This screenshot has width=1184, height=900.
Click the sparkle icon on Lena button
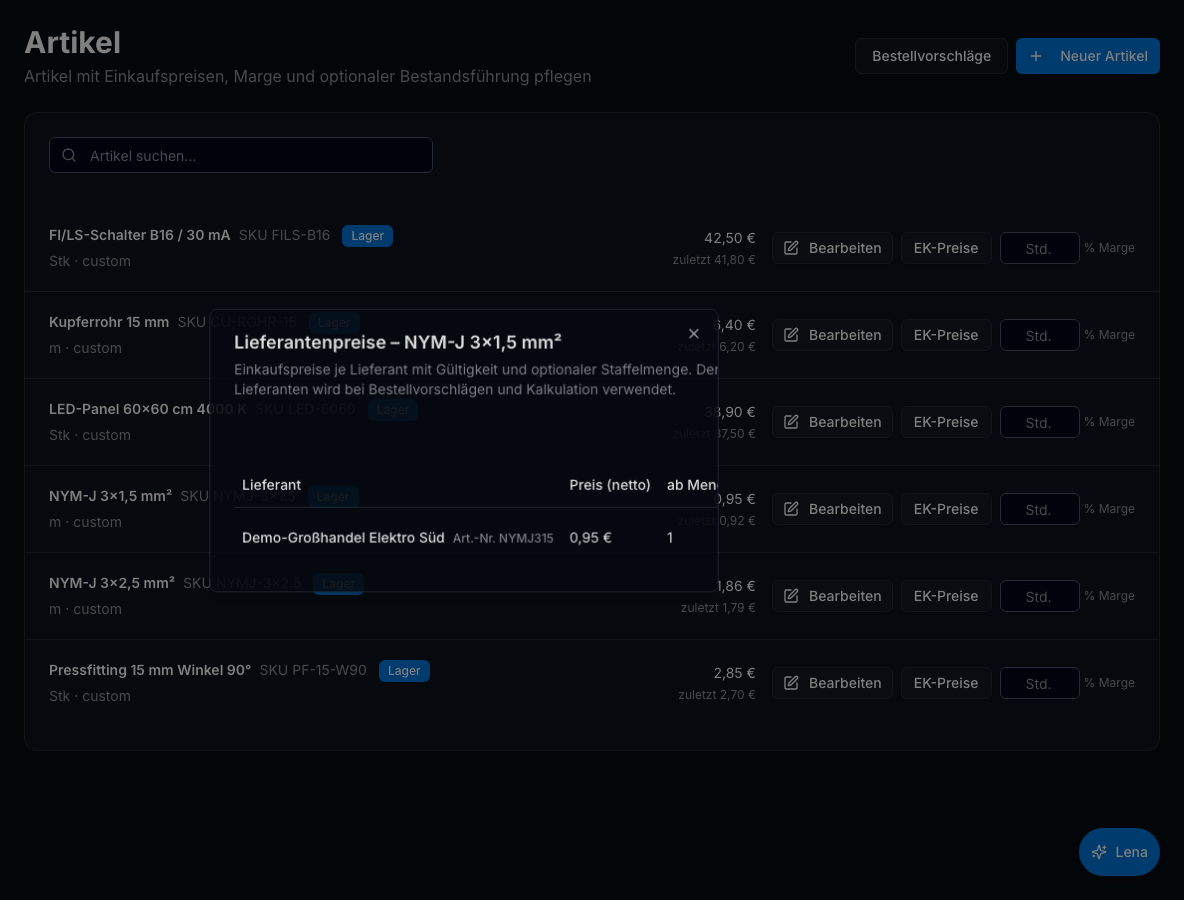coord(1099,852)
